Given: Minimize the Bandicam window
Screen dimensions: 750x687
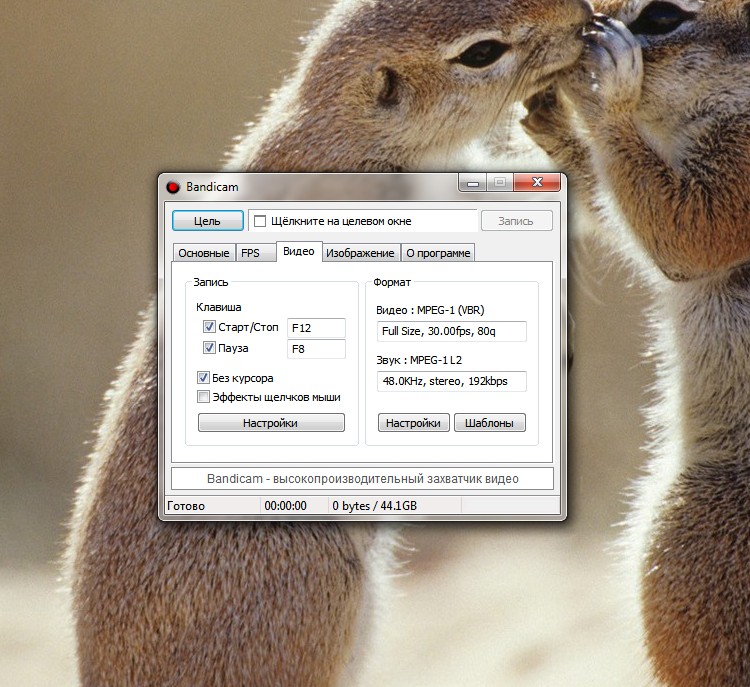Looking at the screenshot, I should 473,183.
